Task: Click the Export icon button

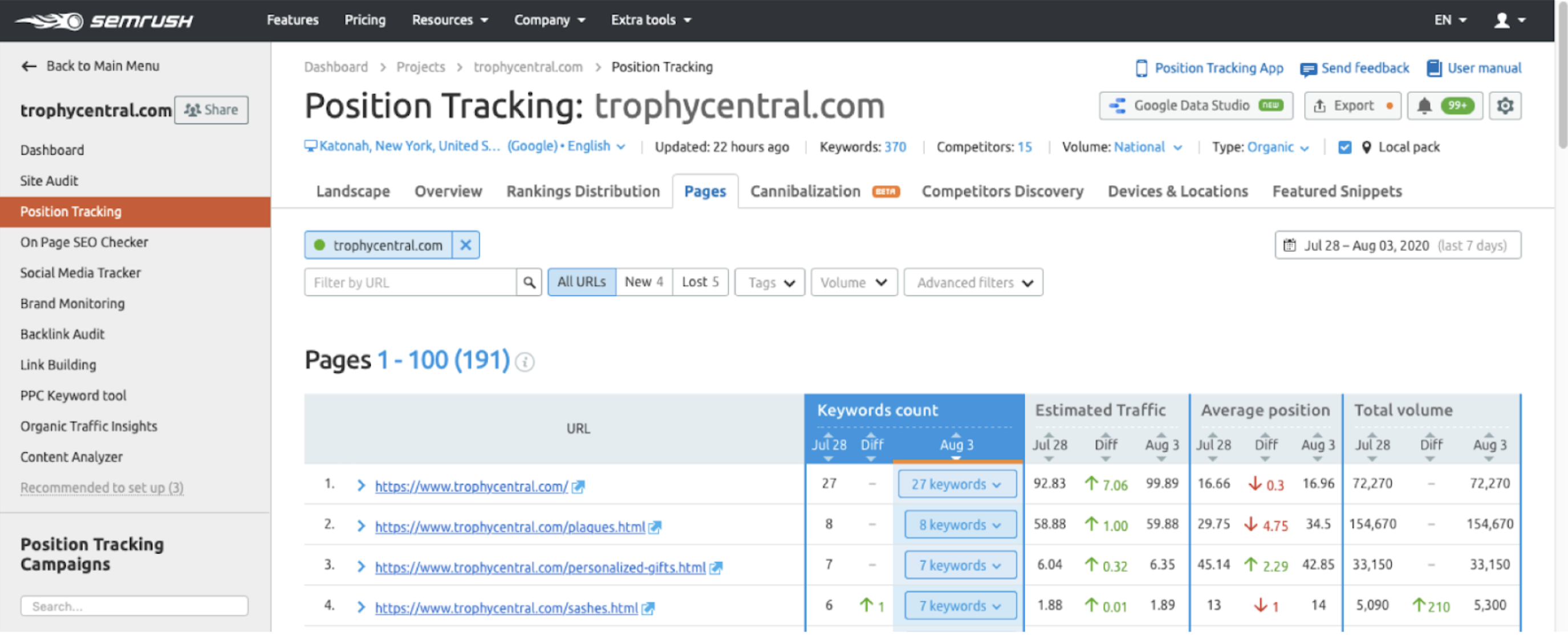Action: tap(1351, 108)
